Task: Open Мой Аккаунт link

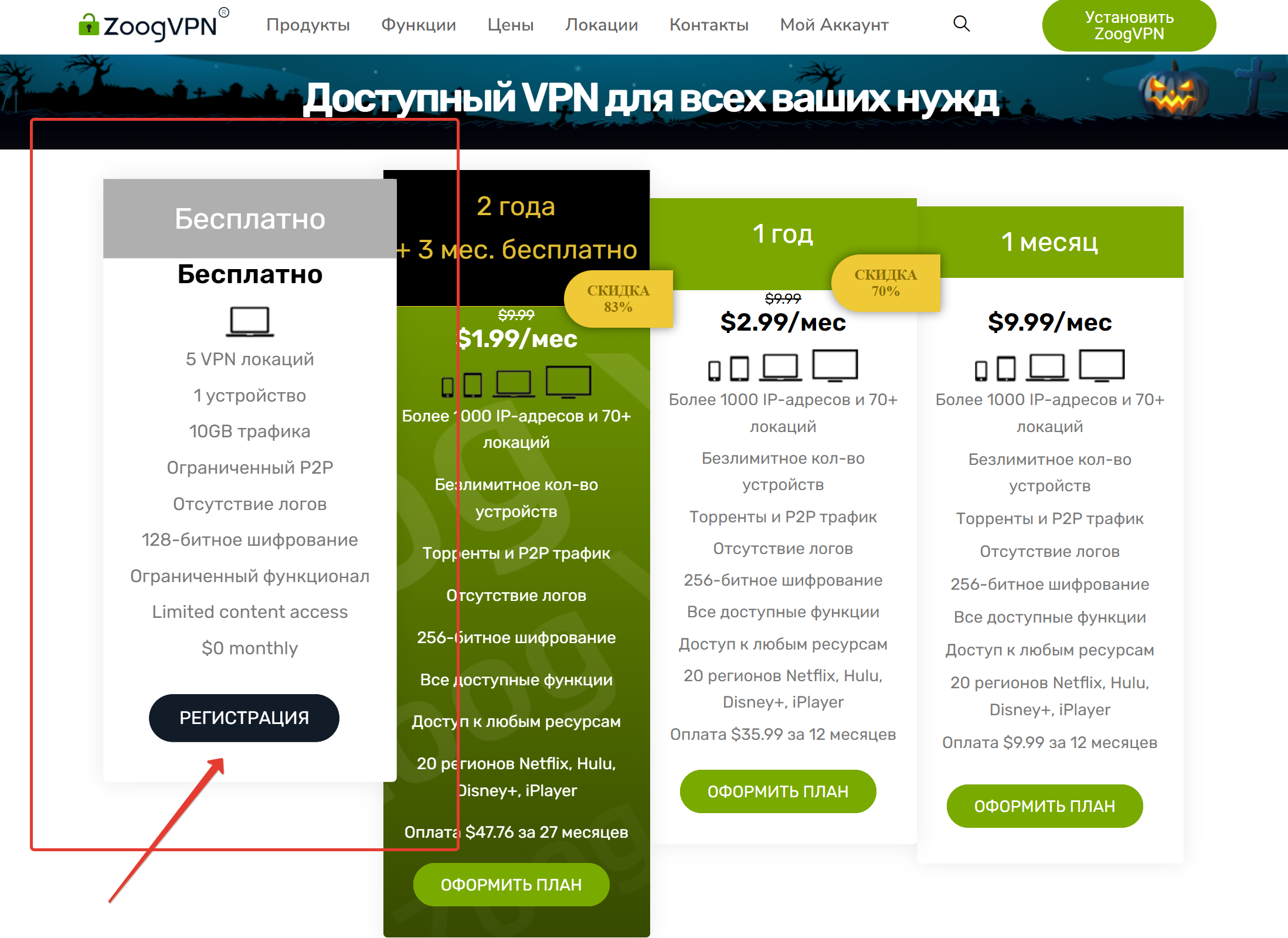Action: pos(834,25)
